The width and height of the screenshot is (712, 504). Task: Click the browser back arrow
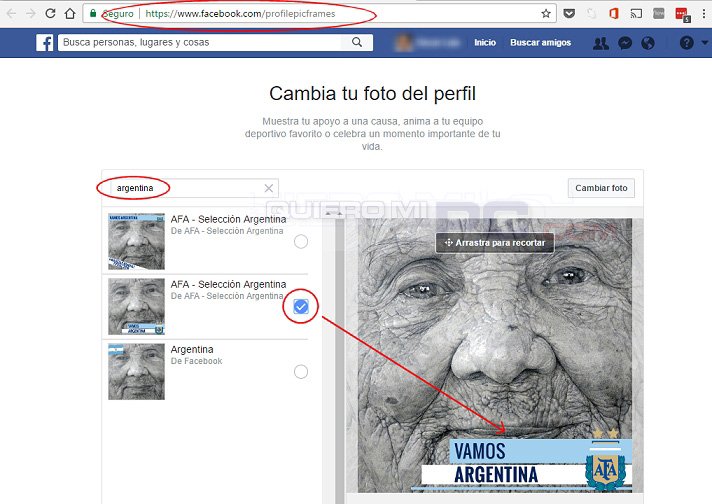(x=11, y=14)
